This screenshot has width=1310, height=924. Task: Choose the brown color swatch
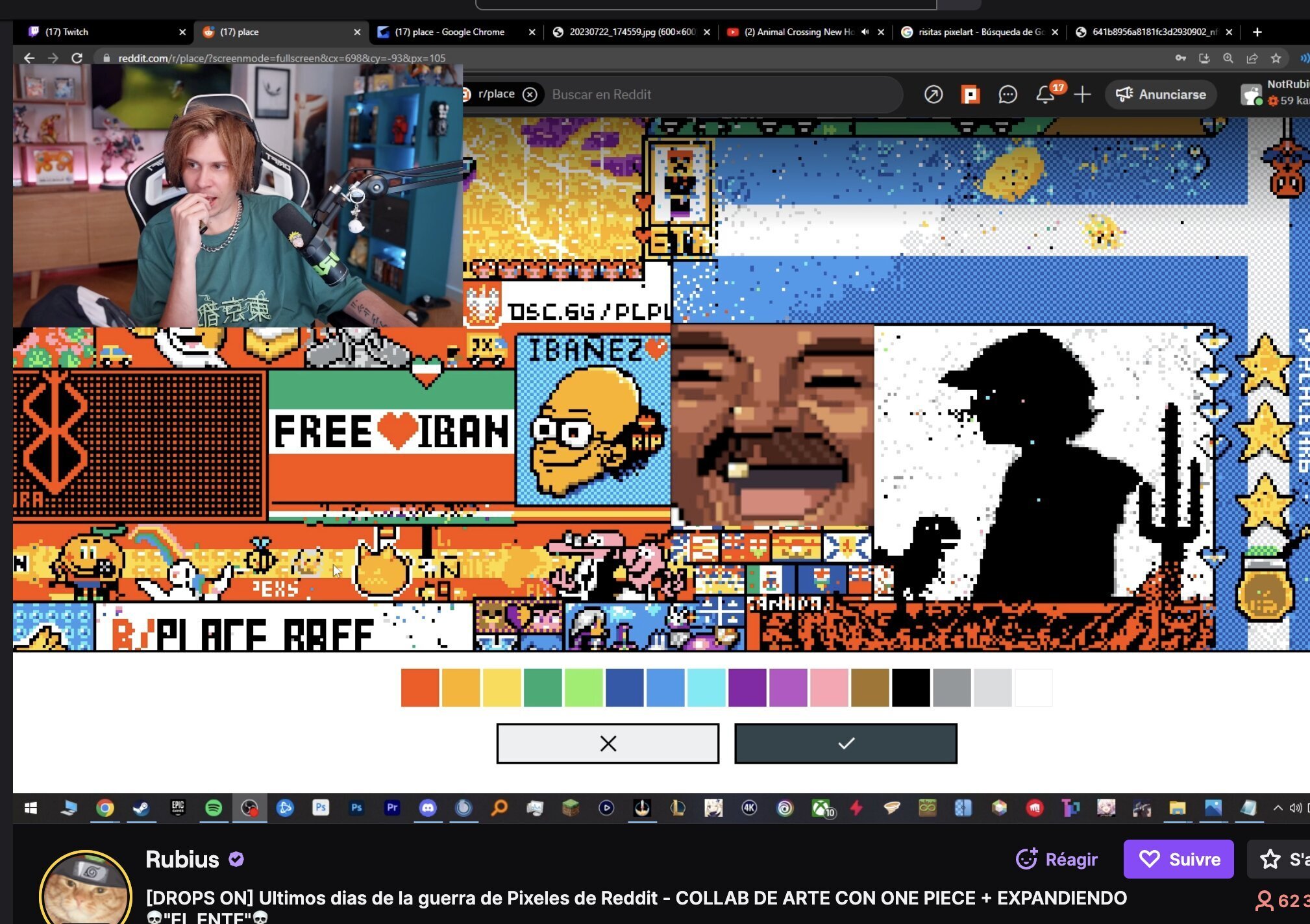tap(870, 688)
